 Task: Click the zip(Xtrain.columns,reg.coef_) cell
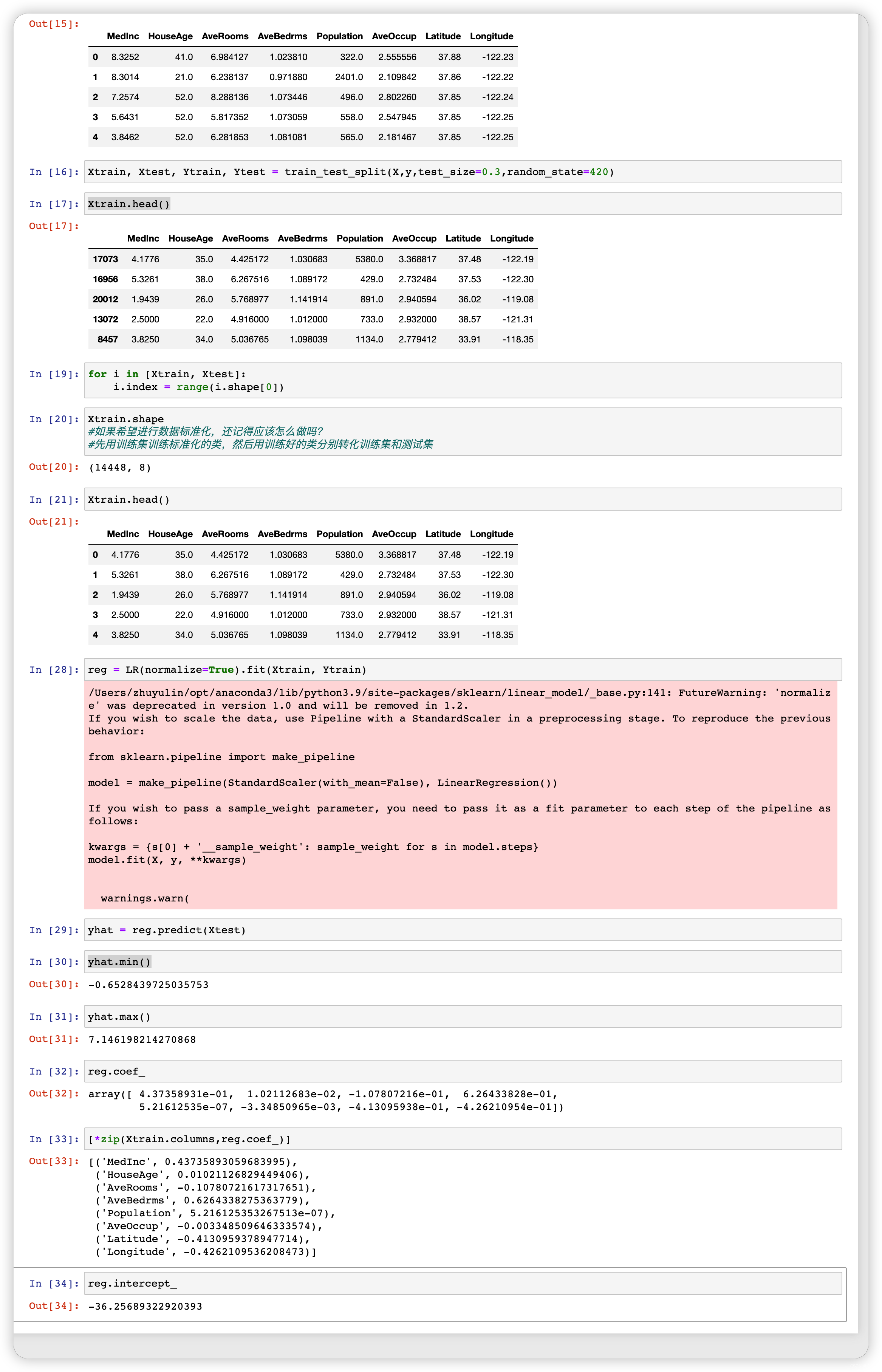(463, 1139)
